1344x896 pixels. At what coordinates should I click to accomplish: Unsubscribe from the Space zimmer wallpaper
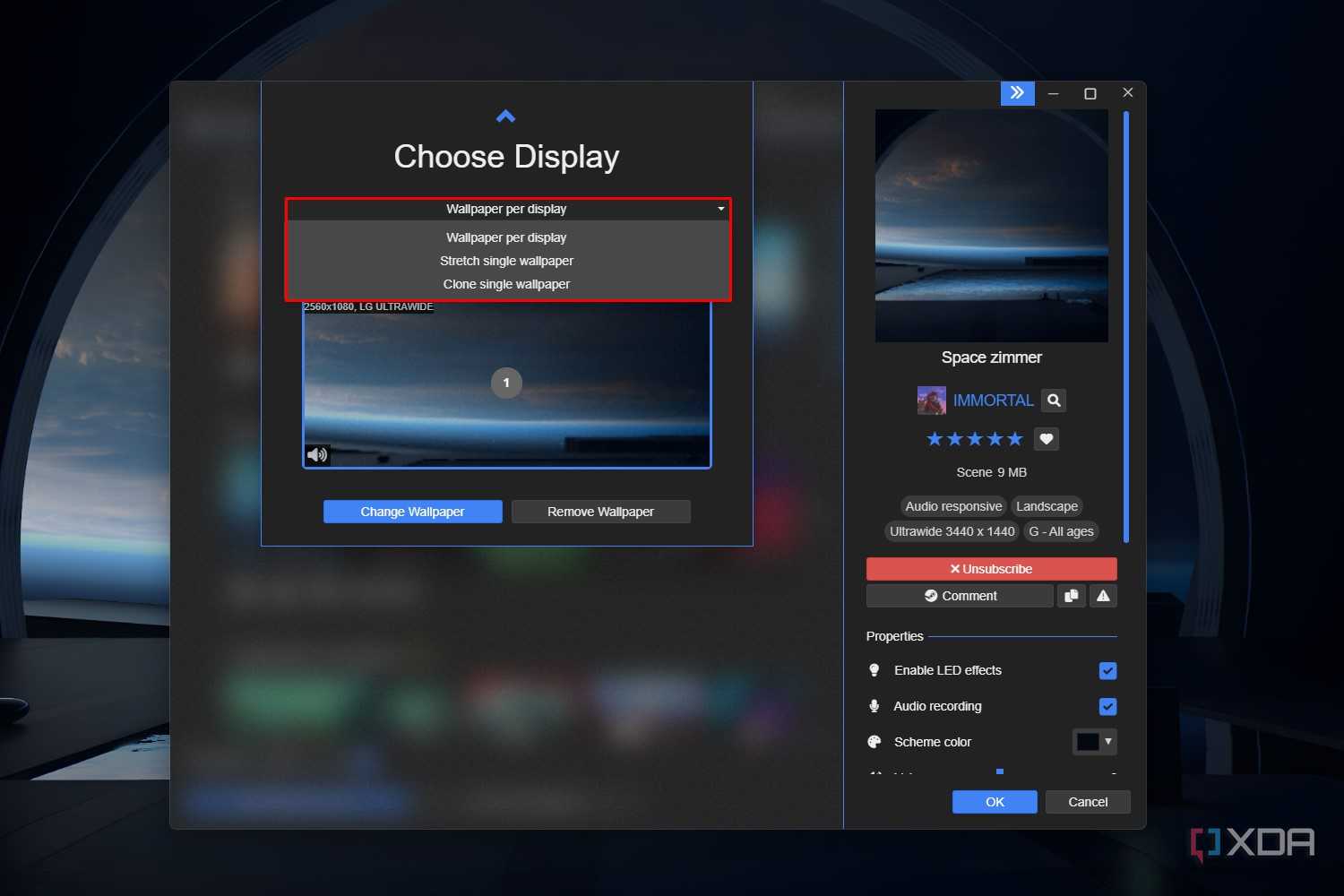pyautogui.click(x=992, y=569)
